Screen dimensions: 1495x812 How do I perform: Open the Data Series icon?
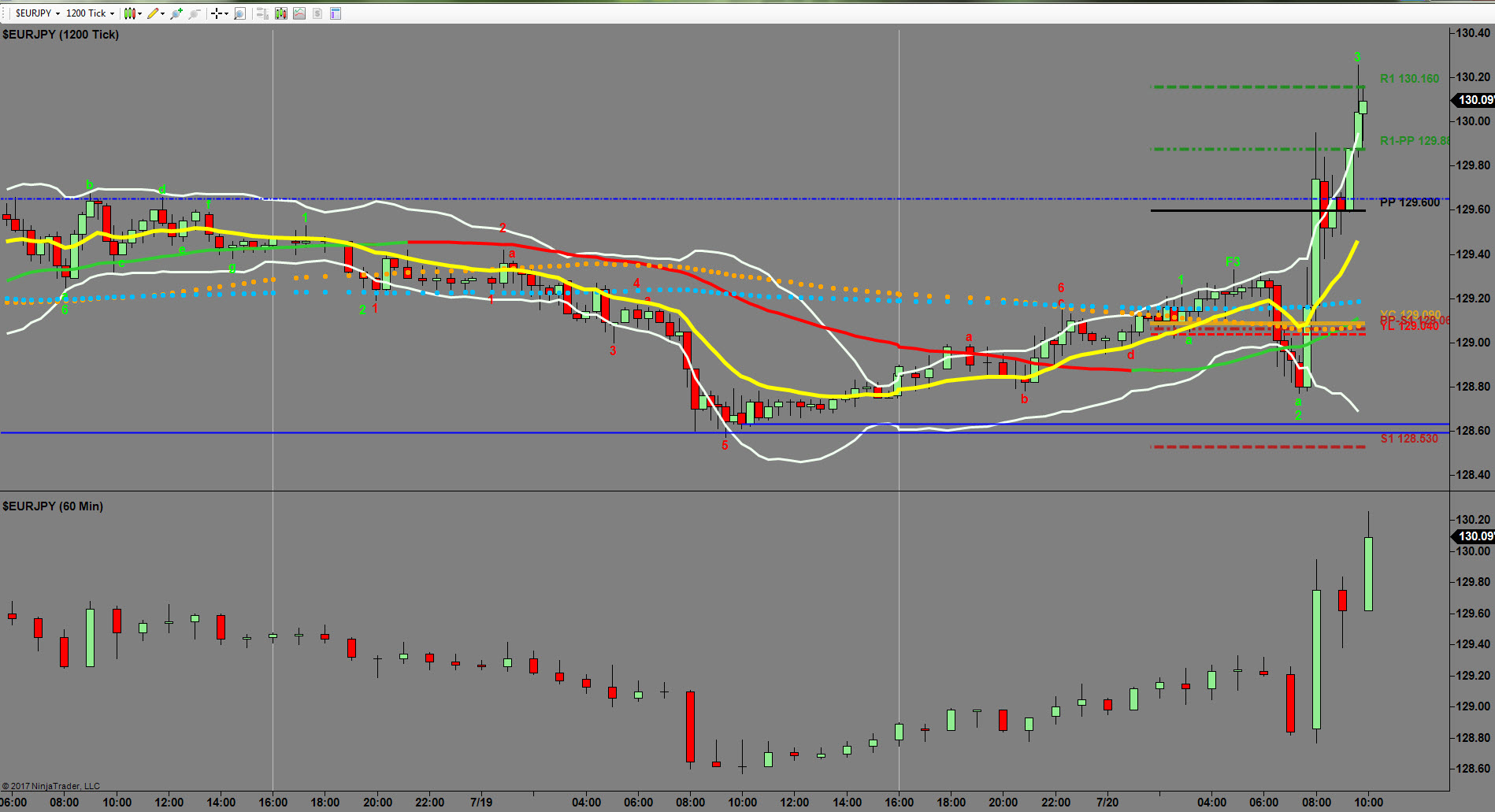click(281, 13)
